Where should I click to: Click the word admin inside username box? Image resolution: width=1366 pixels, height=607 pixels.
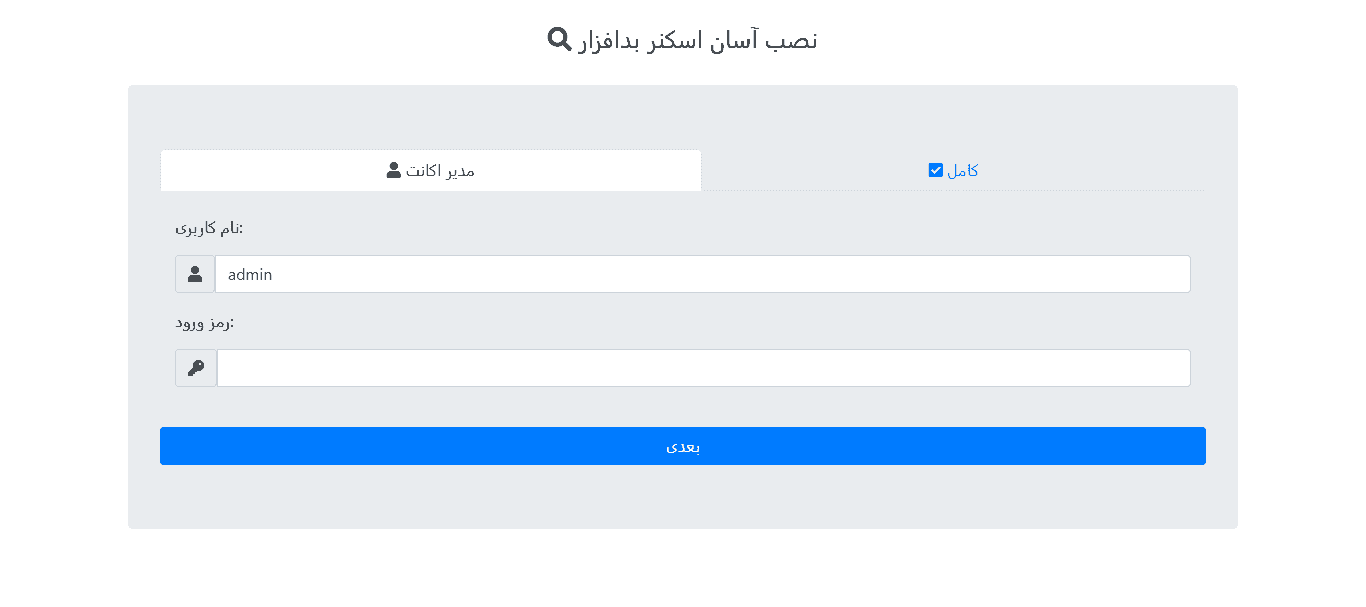[250, 274]
